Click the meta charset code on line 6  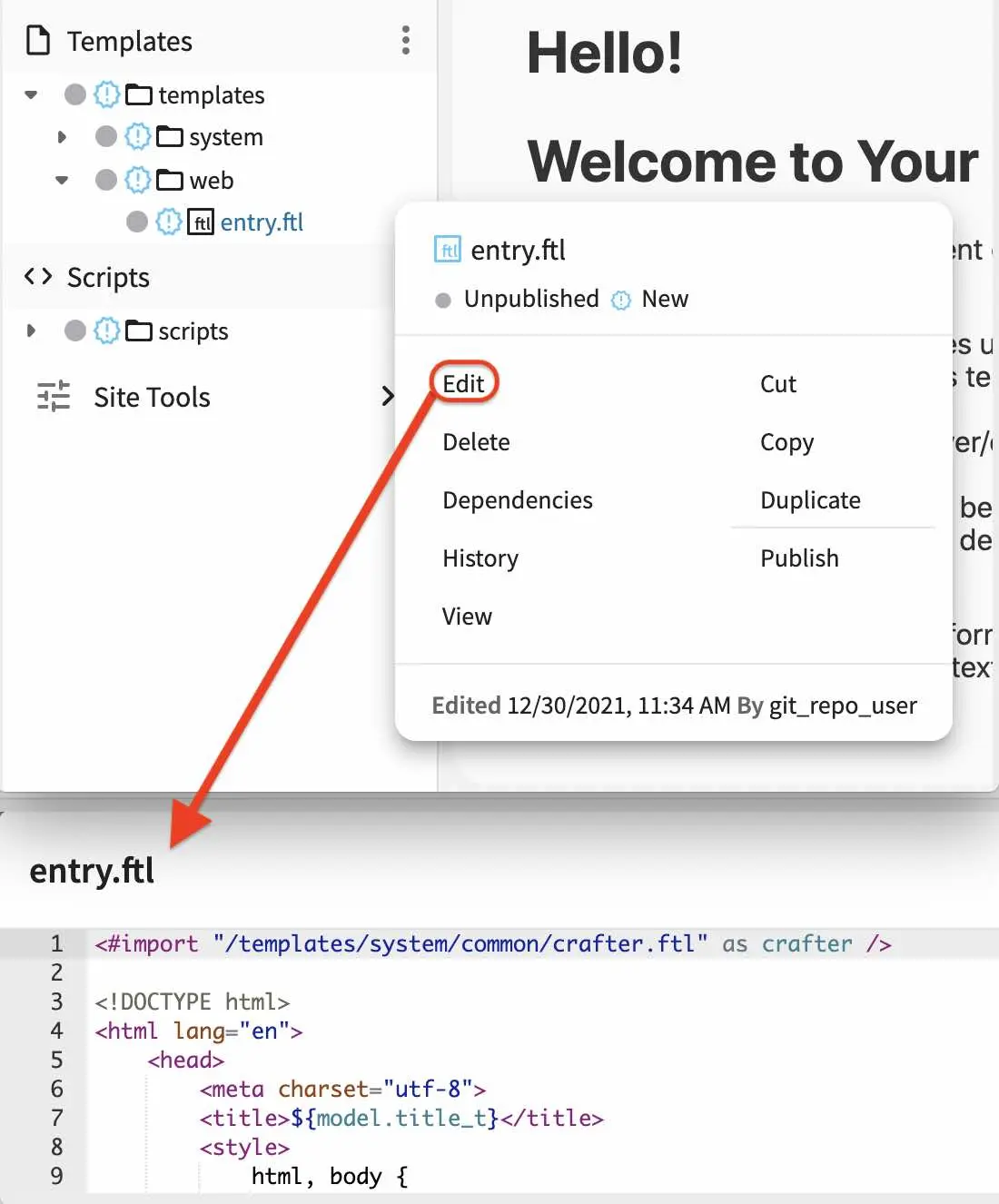342,1089
